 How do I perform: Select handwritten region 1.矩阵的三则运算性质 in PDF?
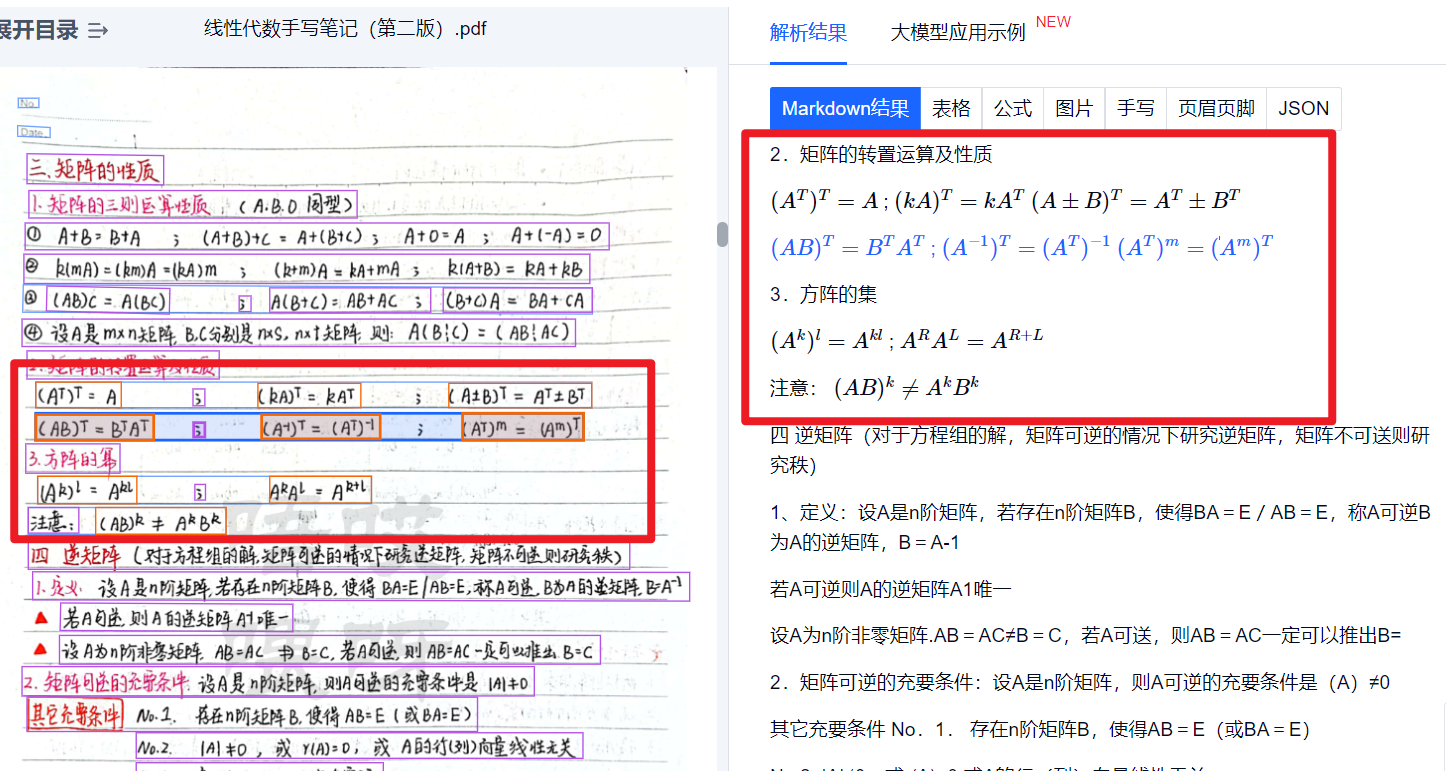coord(193,206)
